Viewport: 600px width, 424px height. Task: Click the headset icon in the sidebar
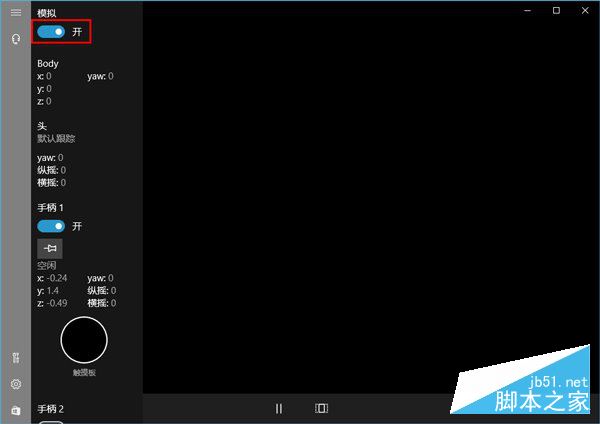coord(15,38)
